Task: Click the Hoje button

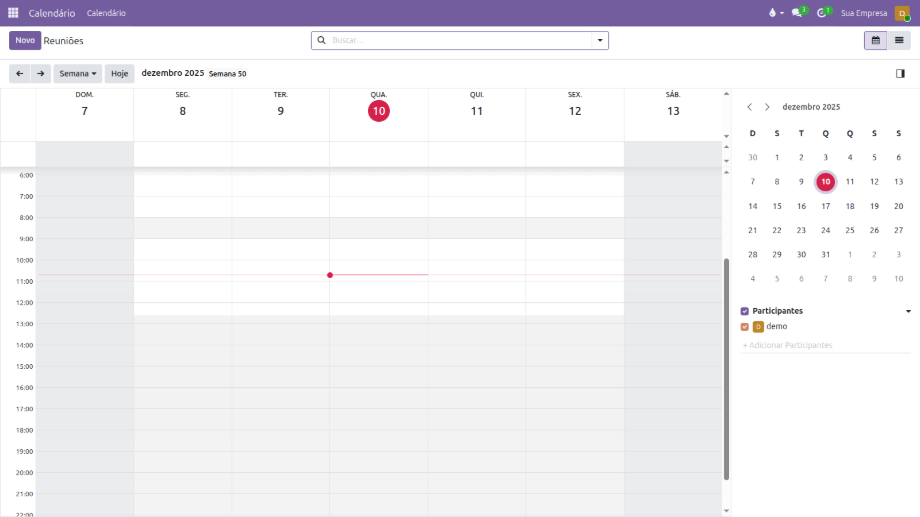Action: 119,73
